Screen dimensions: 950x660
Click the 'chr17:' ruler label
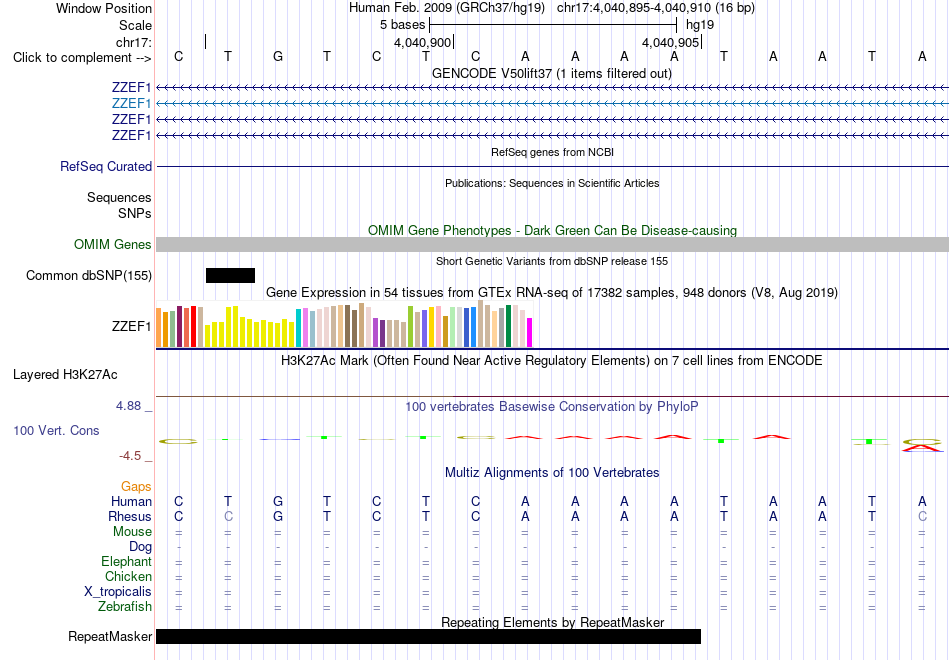[x=133, y=42]
